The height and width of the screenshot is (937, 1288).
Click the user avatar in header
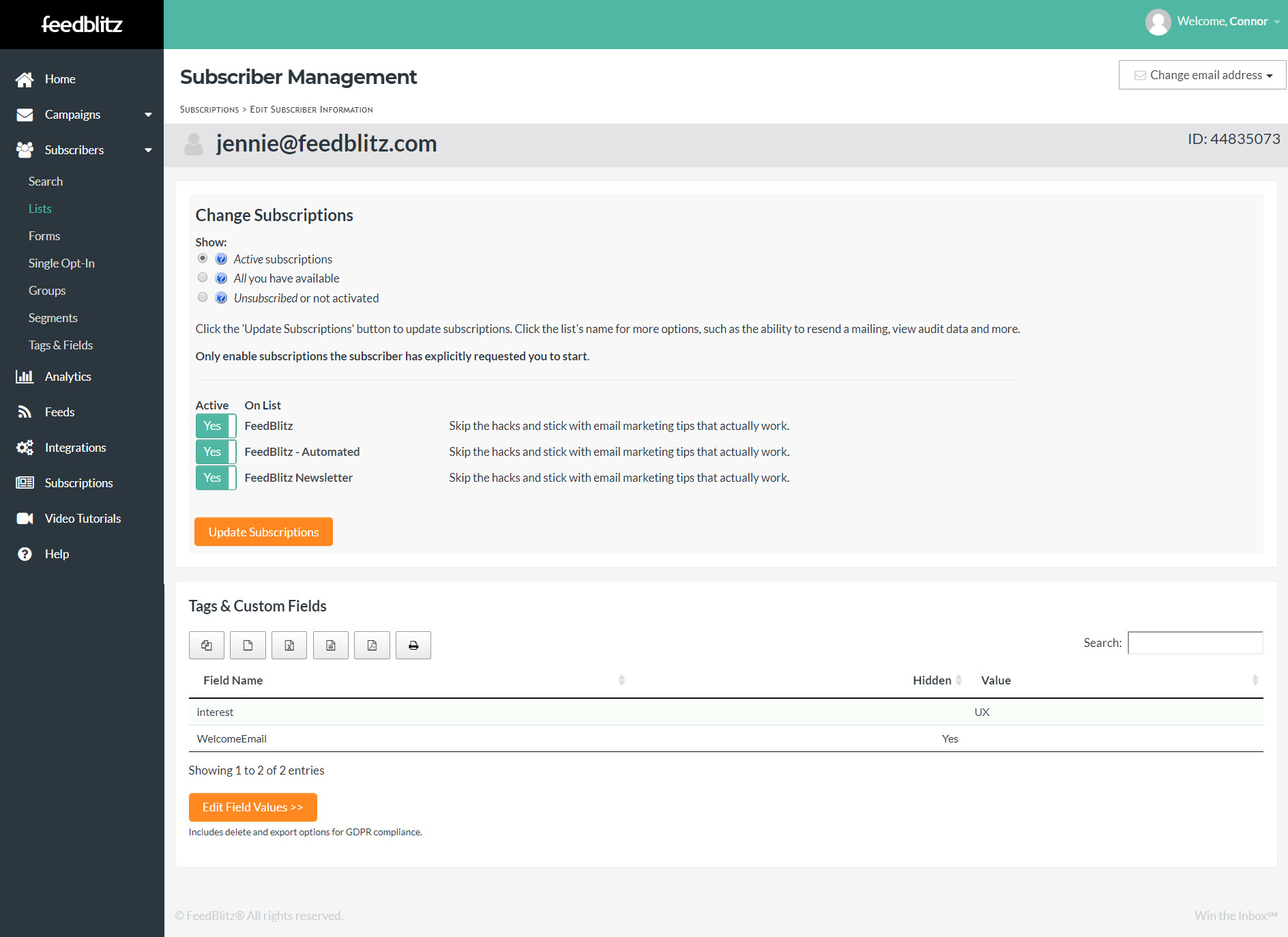click(x=1158, y=22)
